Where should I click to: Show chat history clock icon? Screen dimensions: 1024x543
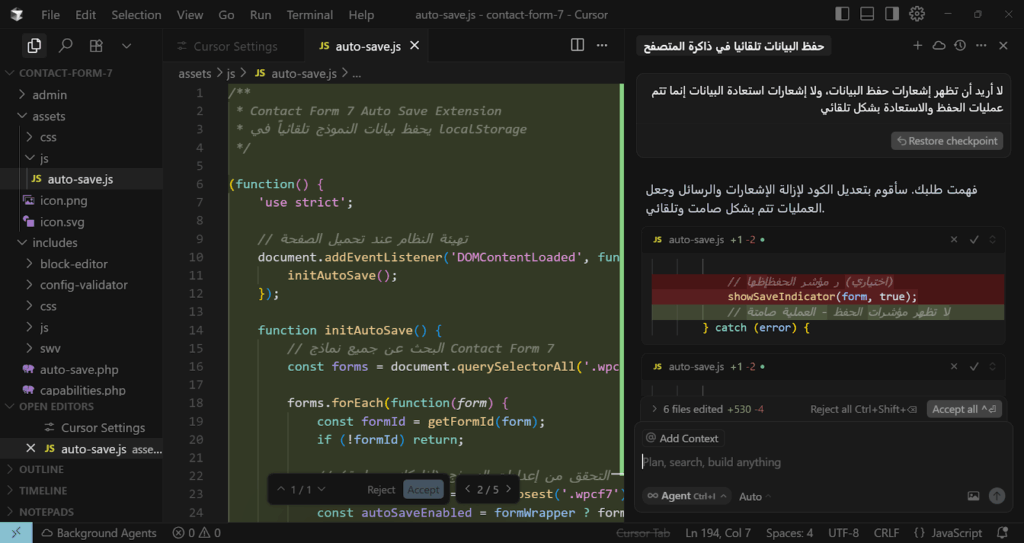click(x=959, y=46)
